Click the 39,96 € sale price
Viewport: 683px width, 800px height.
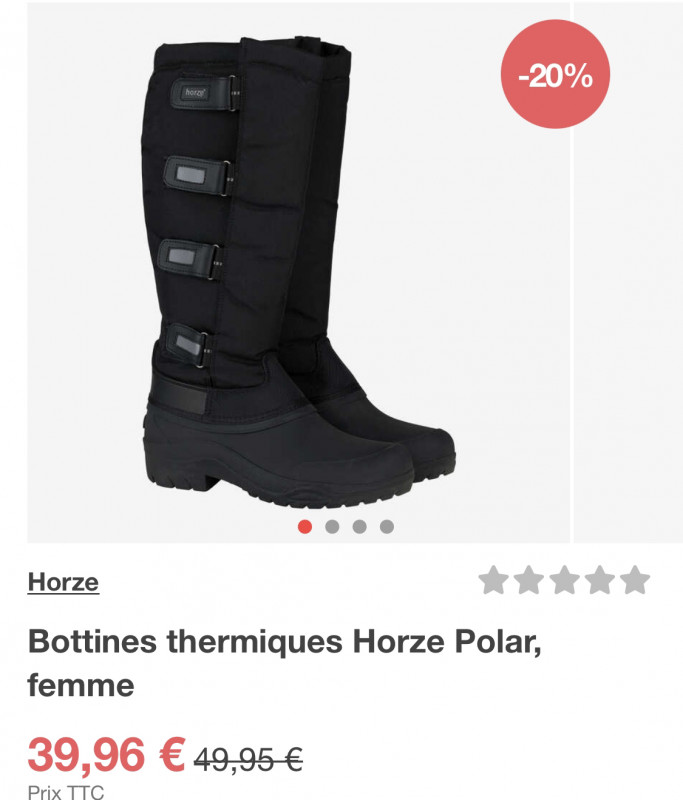106,755
